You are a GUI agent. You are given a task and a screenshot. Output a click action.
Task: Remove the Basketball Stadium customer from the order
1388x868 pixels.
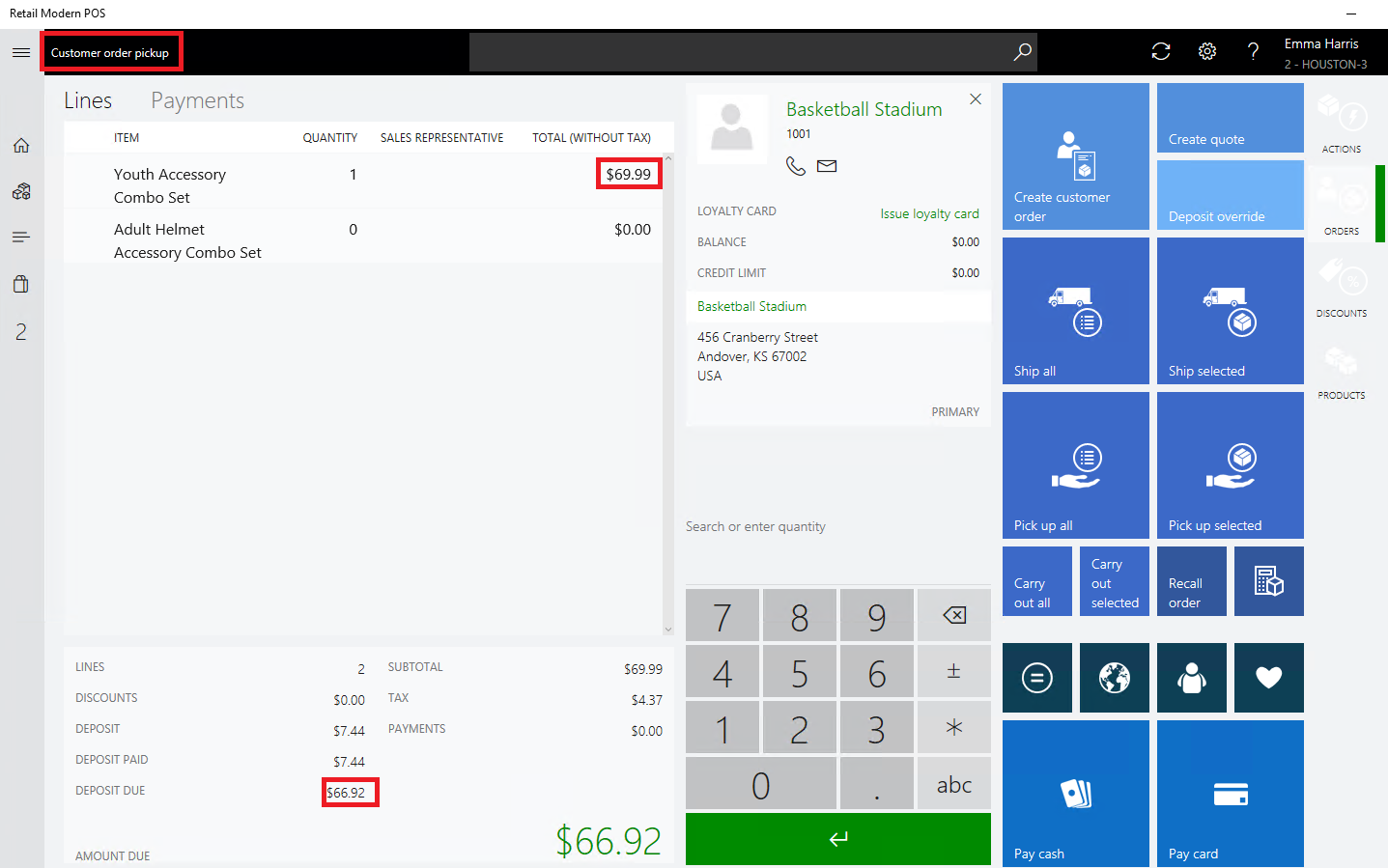(976, 99)
